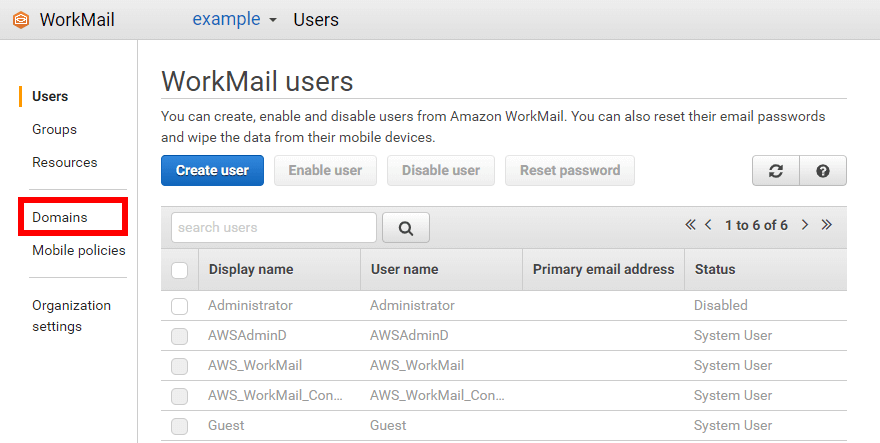Click into the search users field
Viewport: 880px width, 443px height.
[273, 228]
